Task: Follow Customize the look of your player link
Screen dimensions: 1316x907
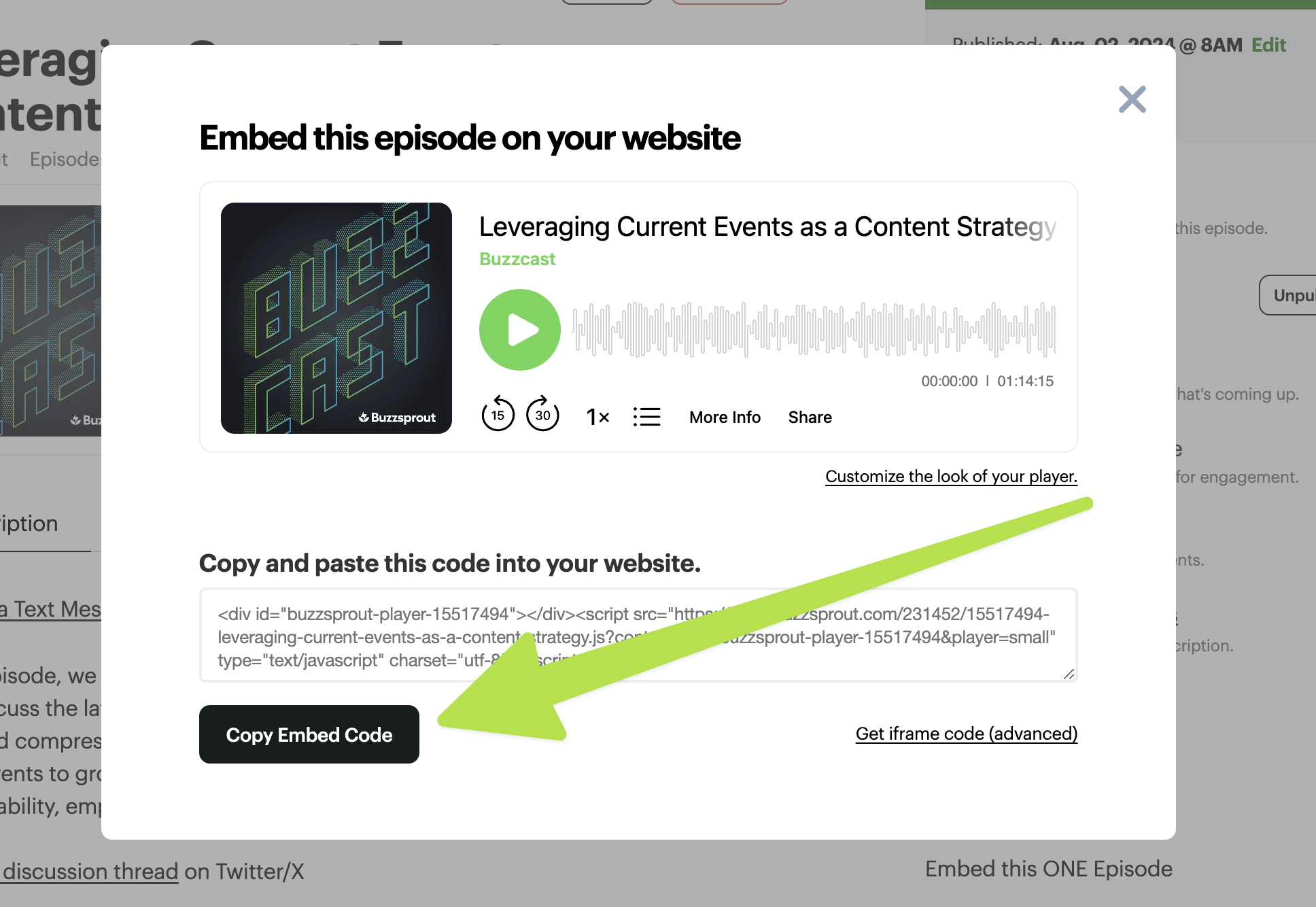Action: pyautogui.click(x=951, y=476)
